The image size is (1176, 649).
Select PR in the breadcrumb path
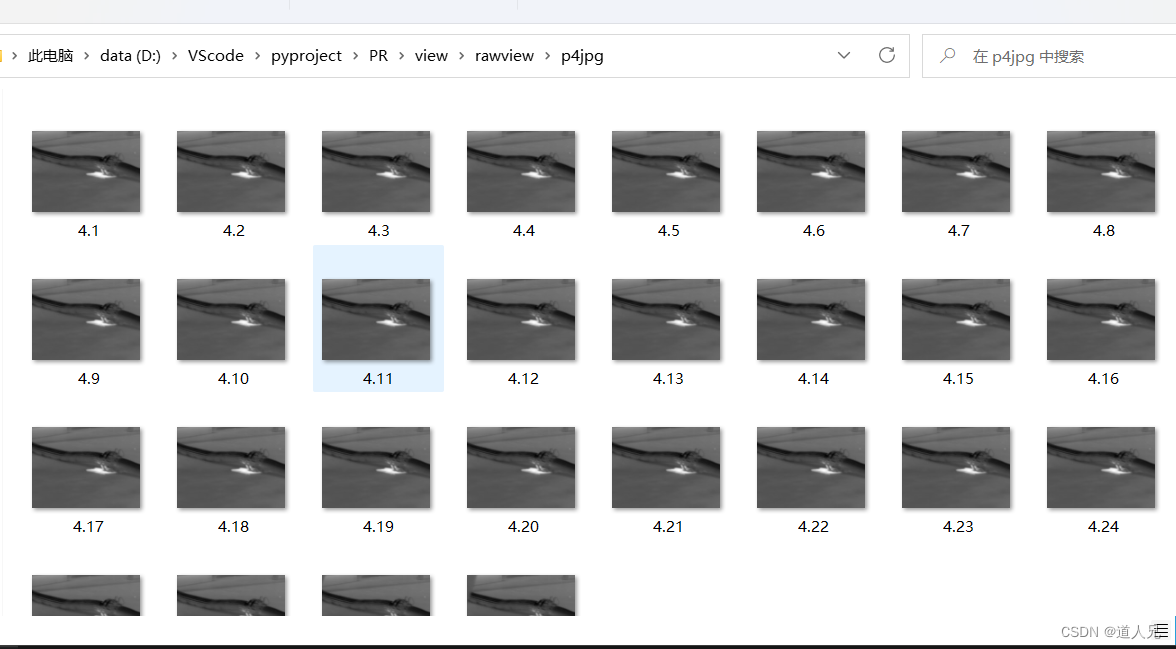(x=378, y=56)
